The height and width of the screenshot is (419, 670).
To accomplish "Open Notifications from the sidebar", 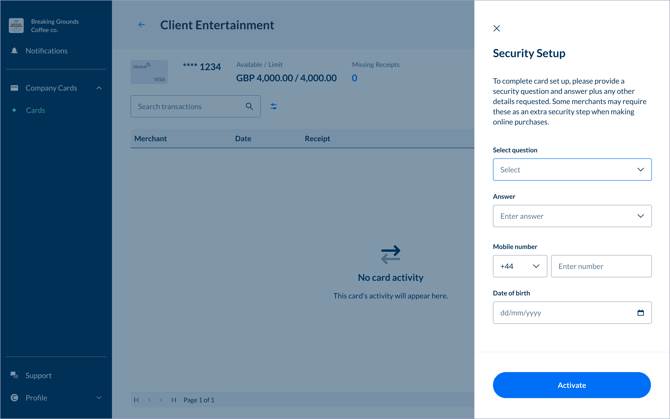I will [x=46, y=51].
